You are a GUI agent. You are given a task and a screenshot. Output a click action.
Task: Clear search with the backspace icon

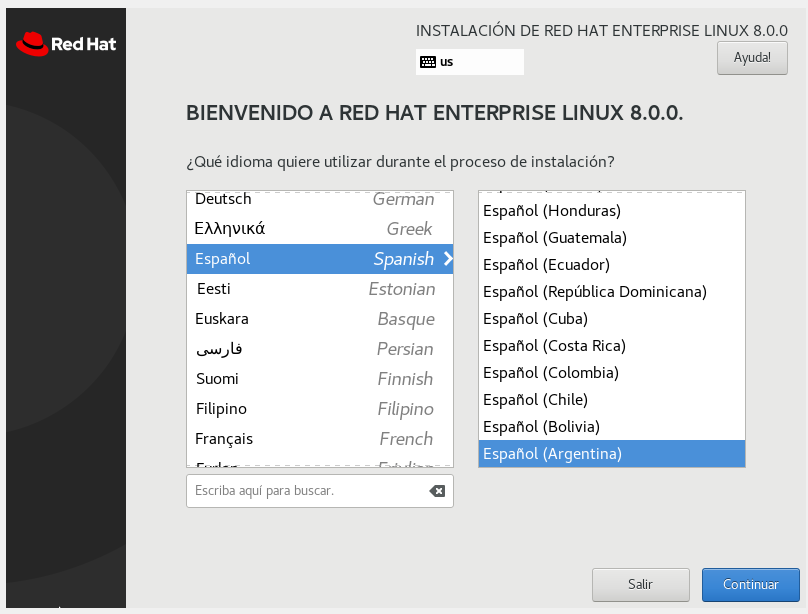(437, 491)
